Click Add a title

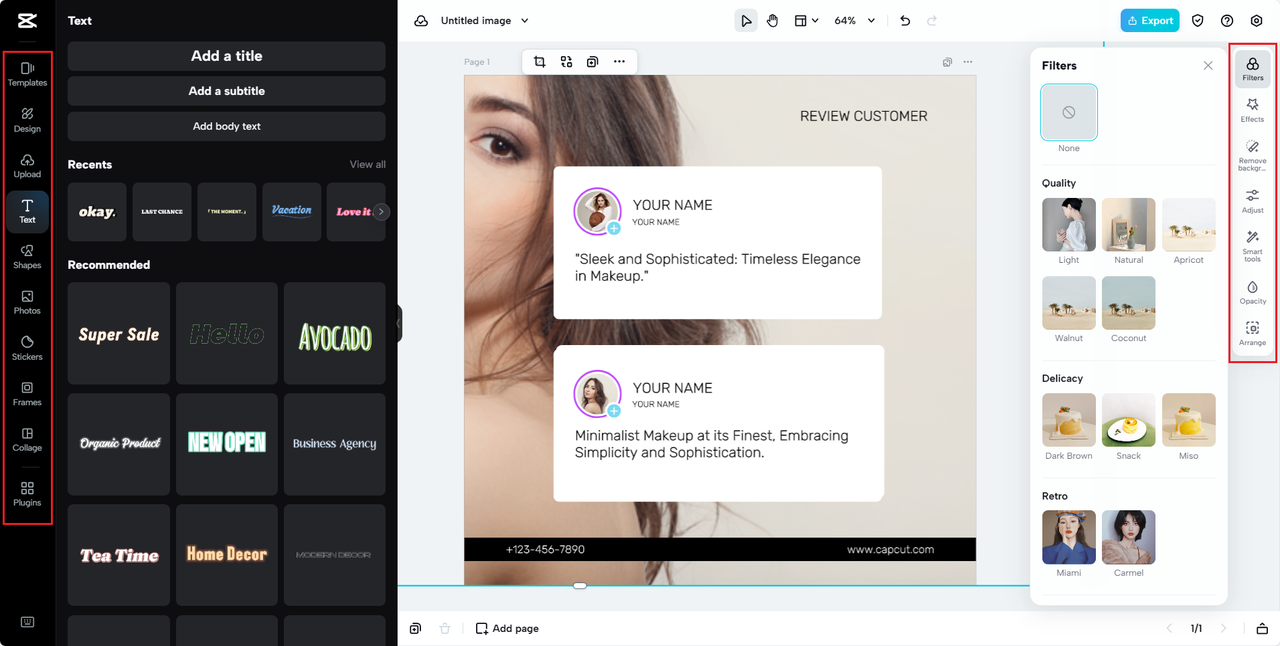point(226,56)
